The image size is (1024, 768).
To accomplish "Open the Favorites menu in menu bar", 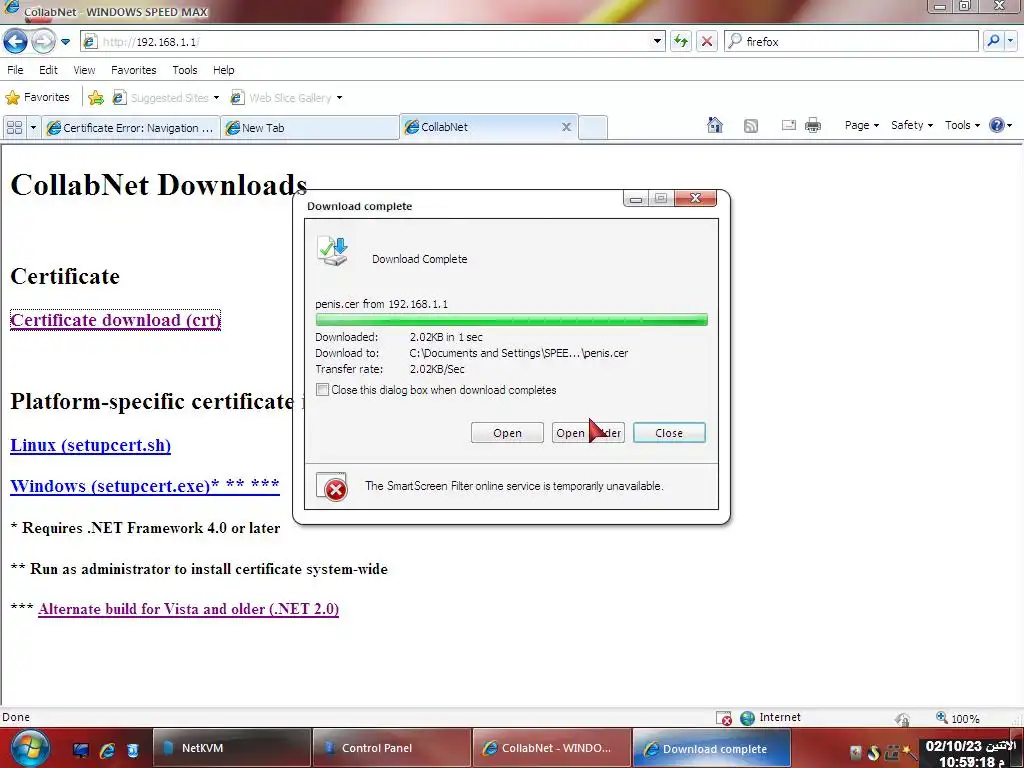I will [134, 70].
